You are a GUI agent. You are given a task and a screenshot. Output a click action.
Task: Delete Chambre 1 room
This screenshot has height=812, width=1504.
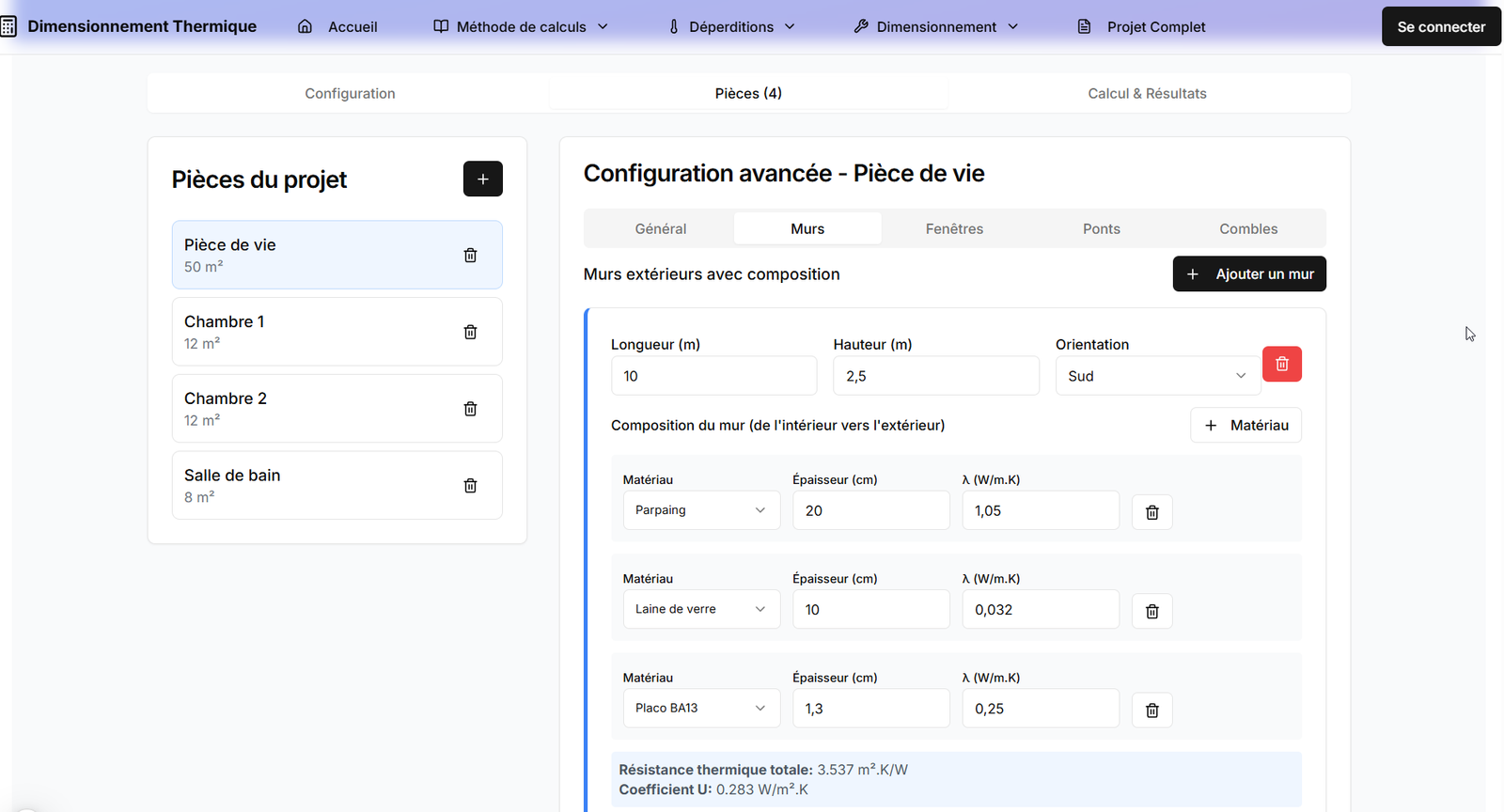[470, 332]
